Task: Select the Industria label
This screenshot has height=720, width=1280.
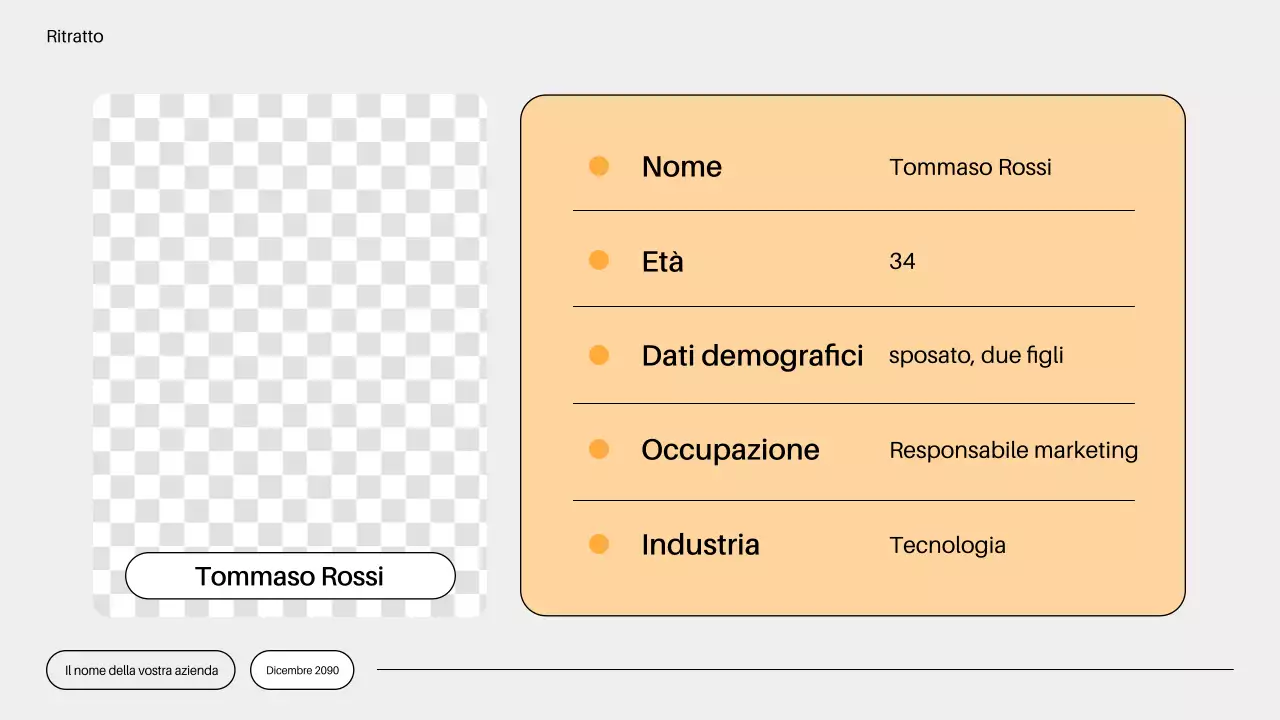Action: click(700, 544)
